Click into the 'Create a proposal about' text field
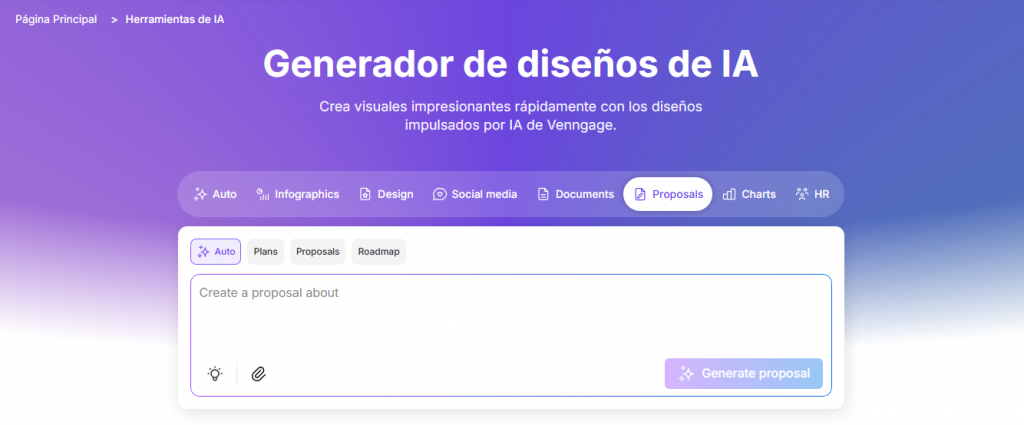 (510, 315)
